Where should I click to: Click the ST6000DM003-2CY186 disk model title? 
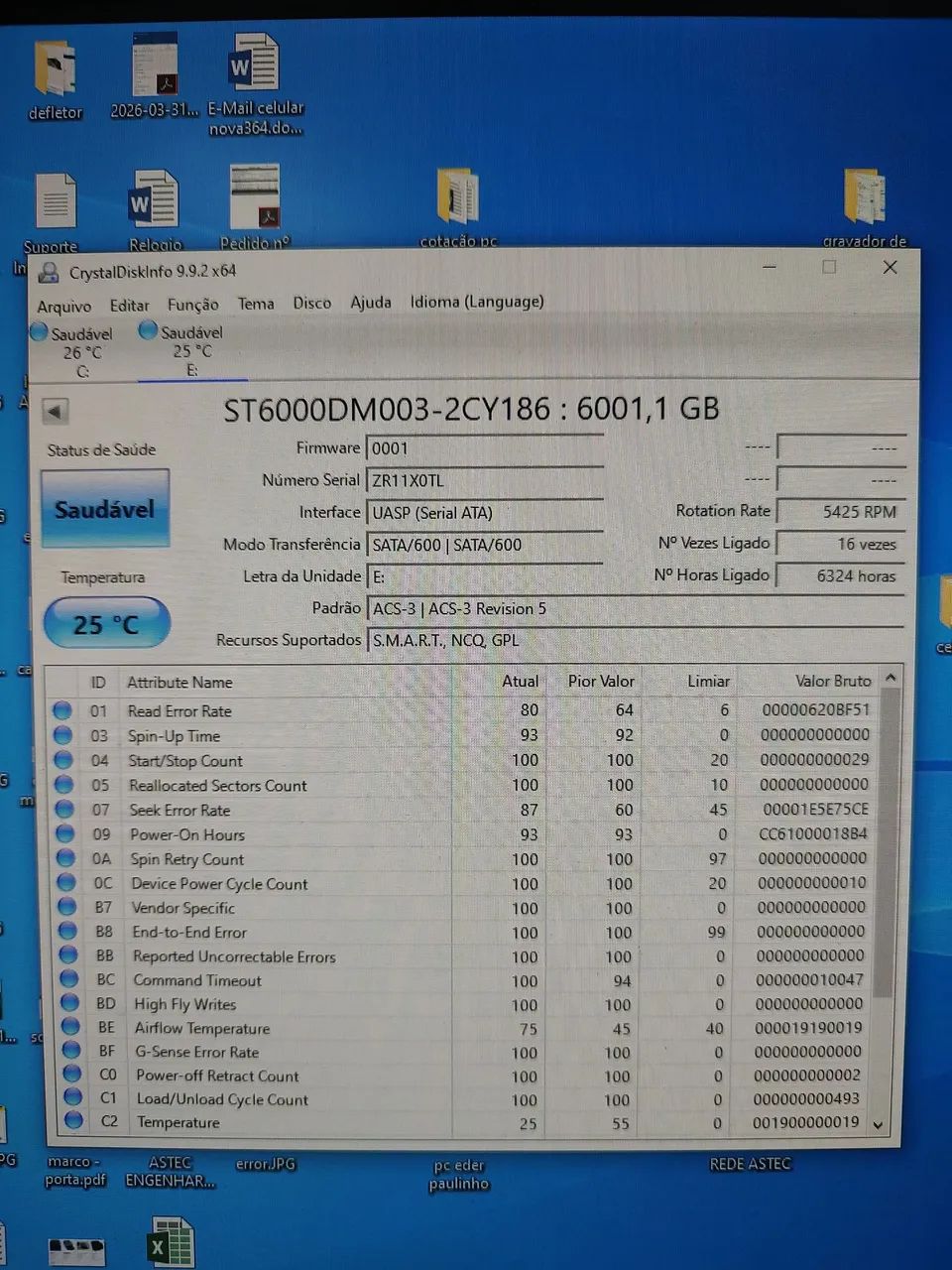(x=471, y=409)
